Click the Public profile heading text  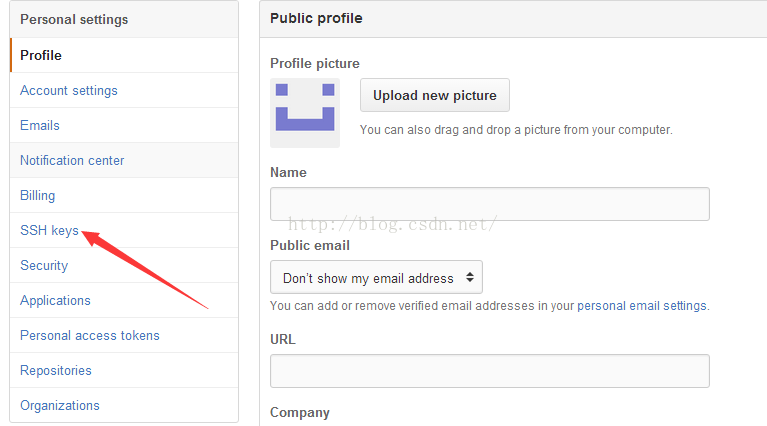pos(316,19)
